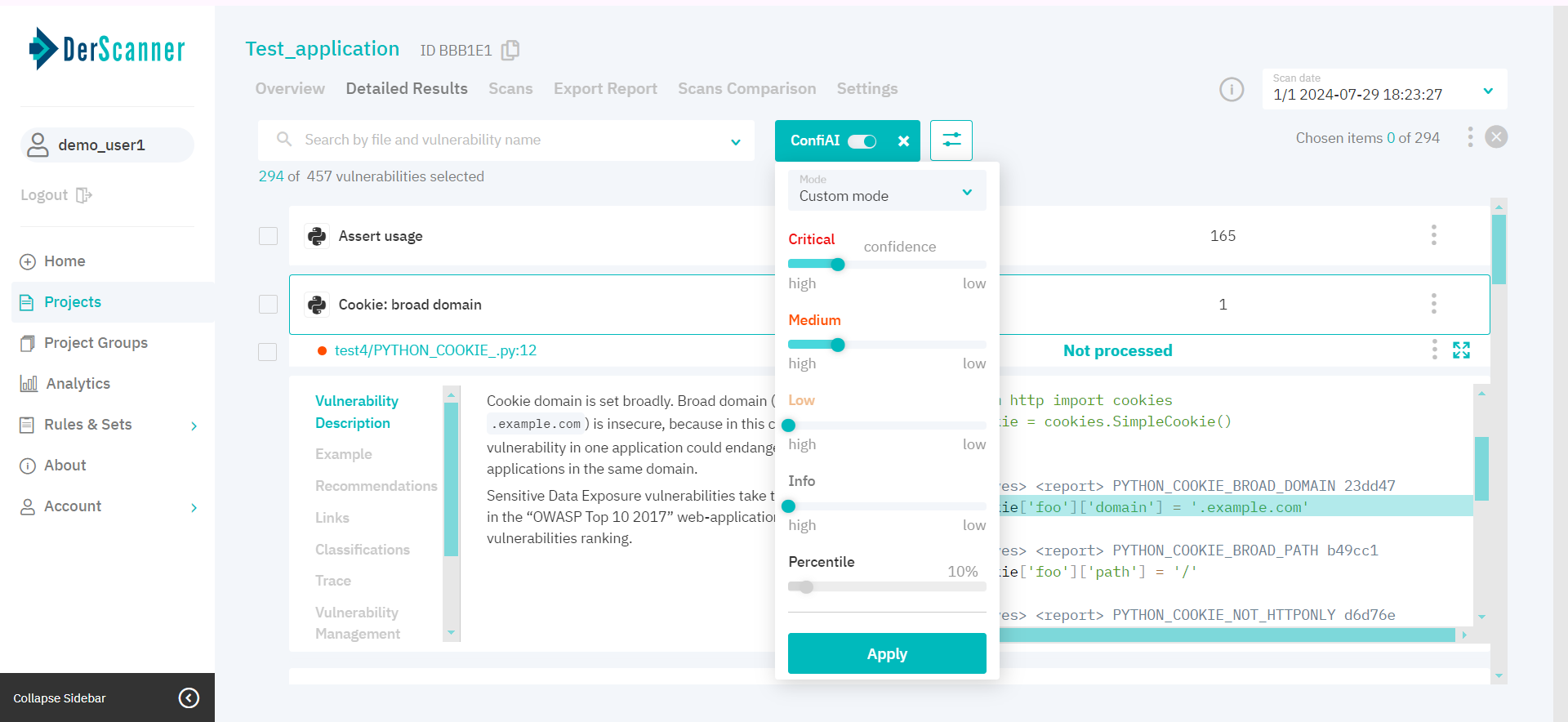Expand the Rules & Sets submenu
This screenshot has height=722, width=1568.
coord(194,426)
